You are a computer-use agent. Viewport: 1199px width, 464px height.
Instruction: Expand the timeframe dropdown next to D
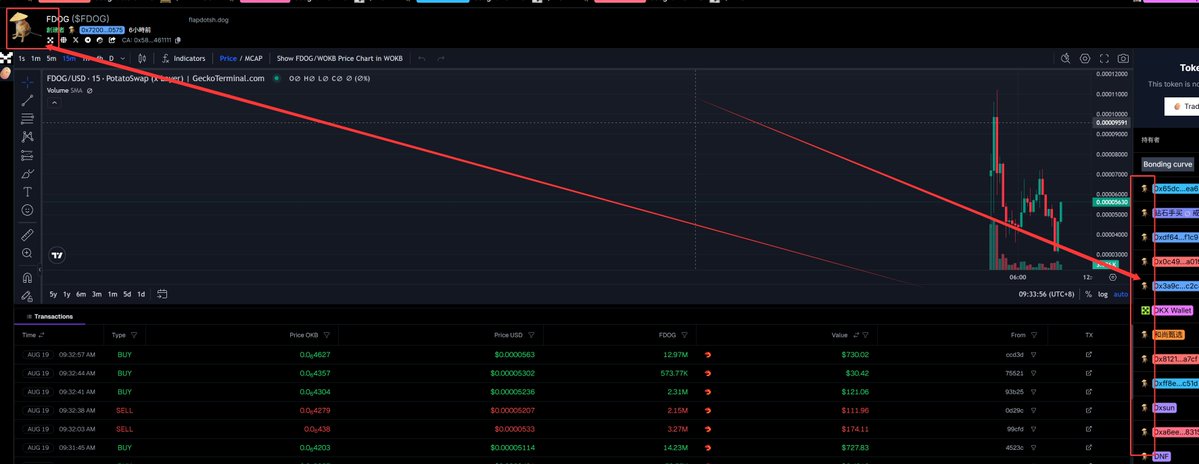pos(123,58)
